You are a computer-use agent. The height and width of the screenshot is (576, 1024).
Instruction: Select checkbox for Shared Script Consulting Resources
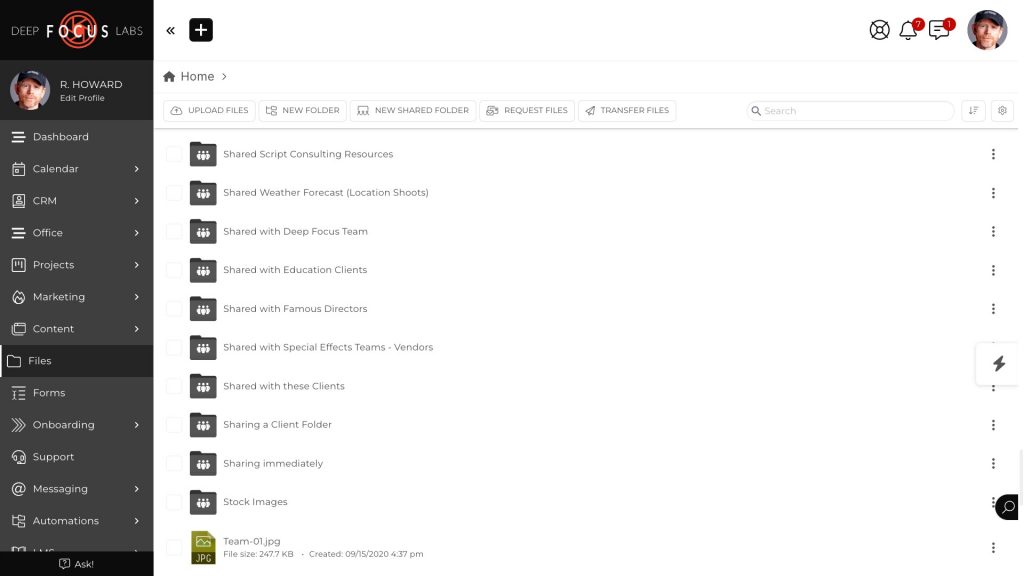pos(174,154)
